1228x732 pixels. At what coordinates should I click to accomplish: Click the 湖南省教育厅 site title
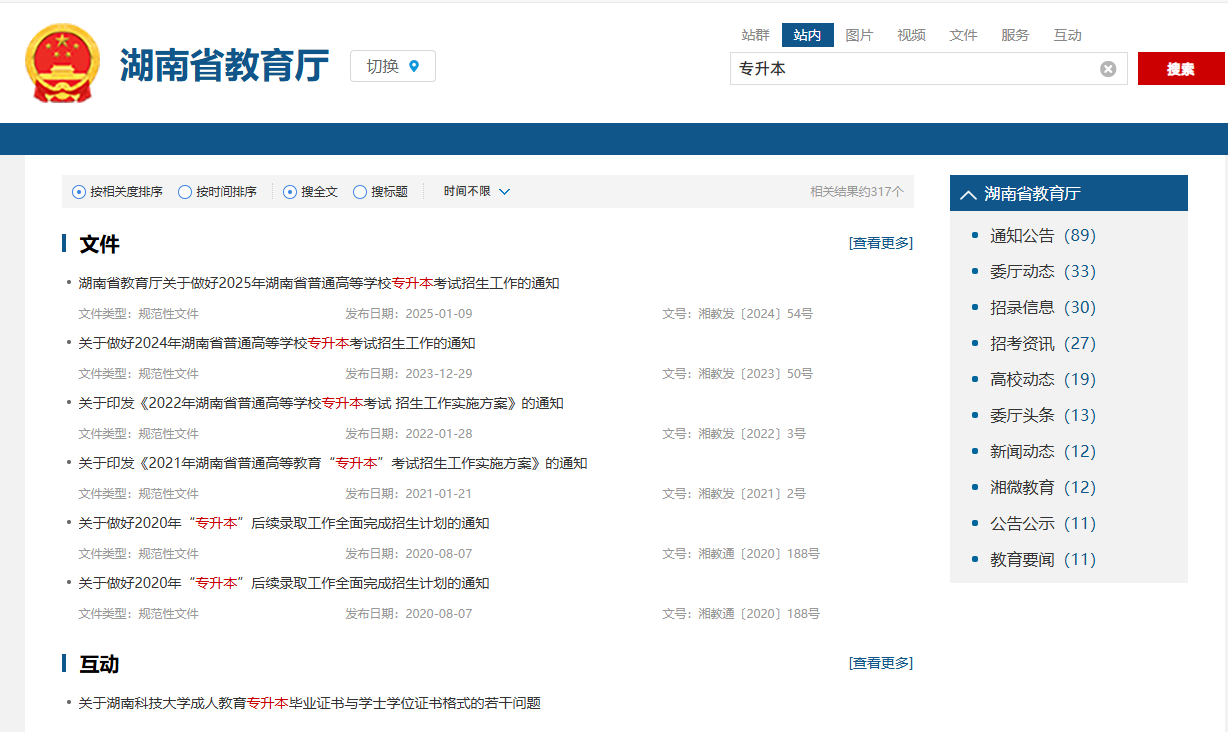(x=225, y=66)
